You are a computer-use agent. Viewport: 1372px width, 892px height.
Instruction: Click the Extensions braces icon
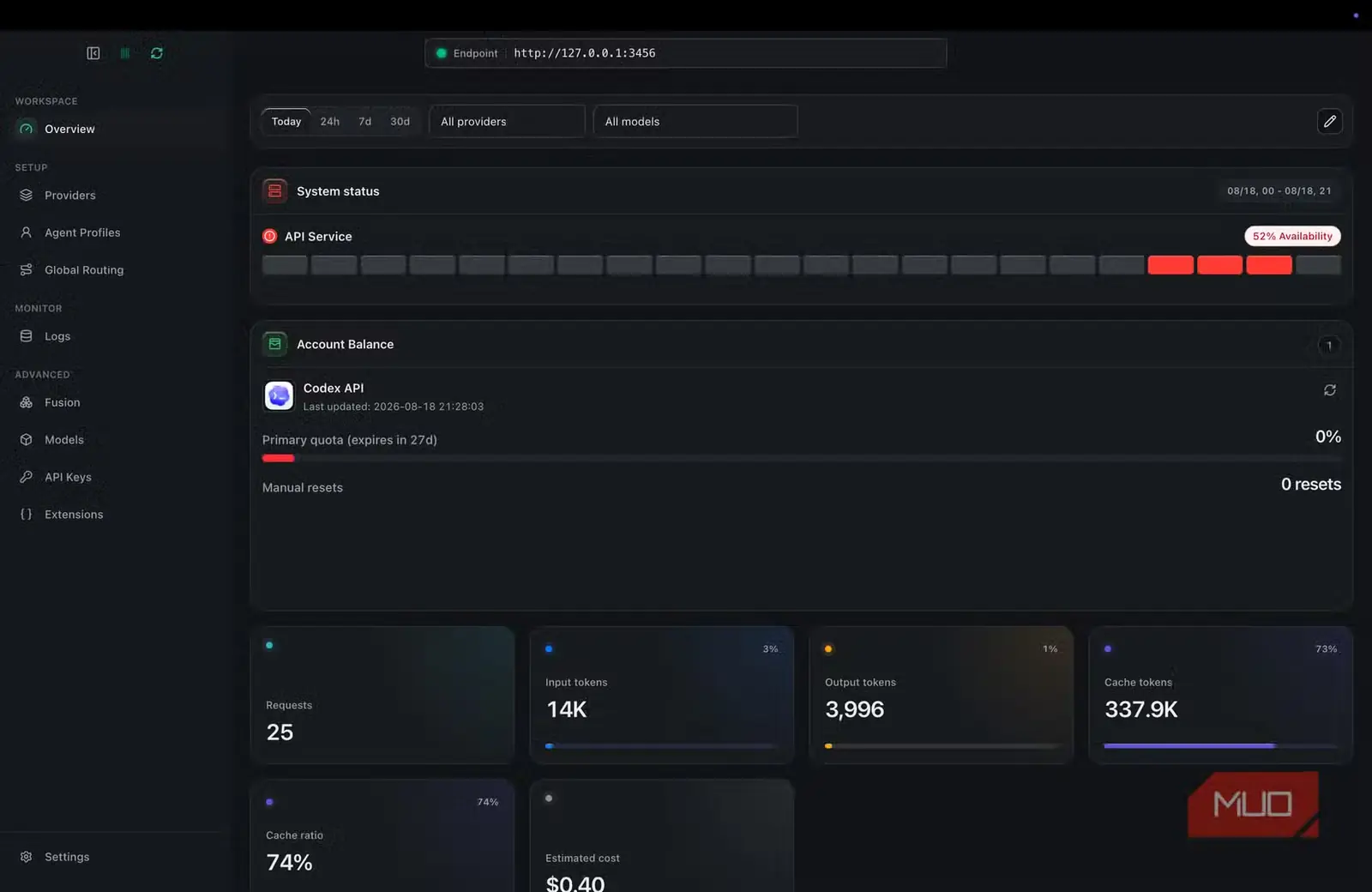pos(27,515)
